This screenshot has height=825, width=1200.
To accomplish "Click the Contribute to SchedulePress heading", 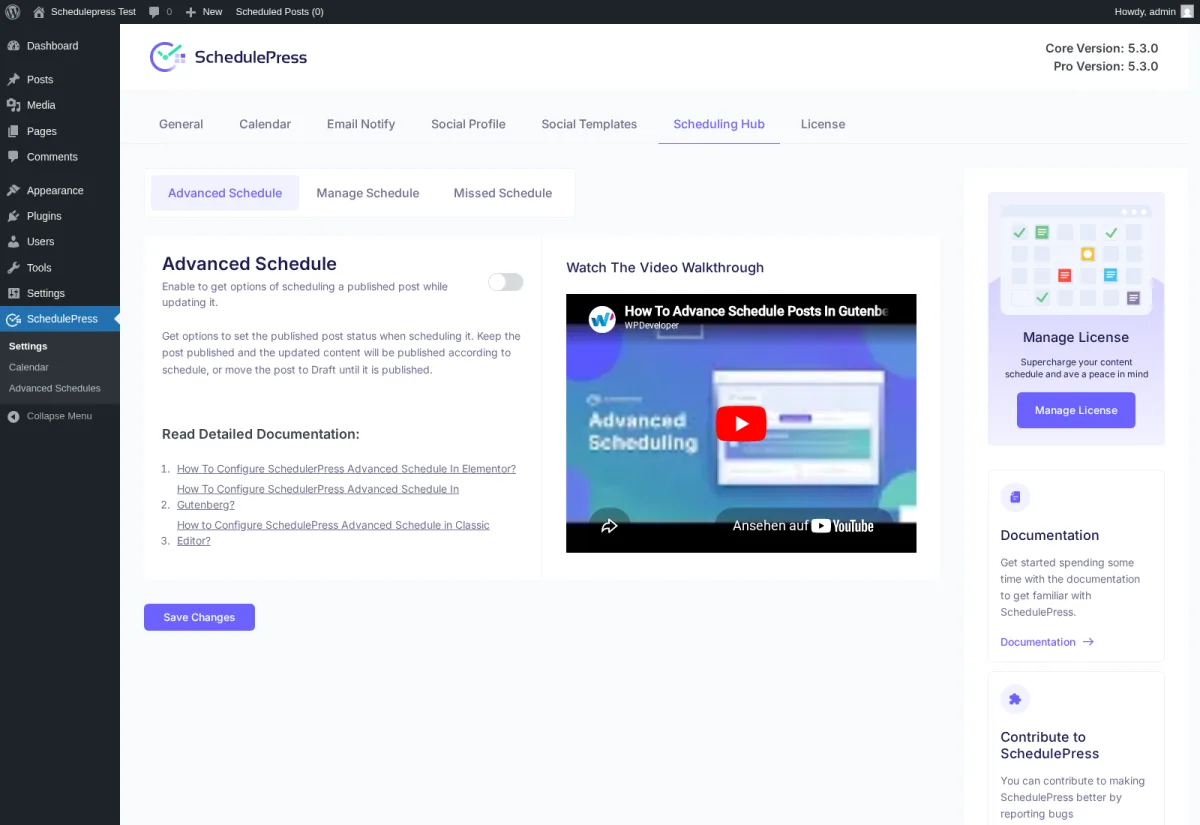I will [x=1050, y=745].
